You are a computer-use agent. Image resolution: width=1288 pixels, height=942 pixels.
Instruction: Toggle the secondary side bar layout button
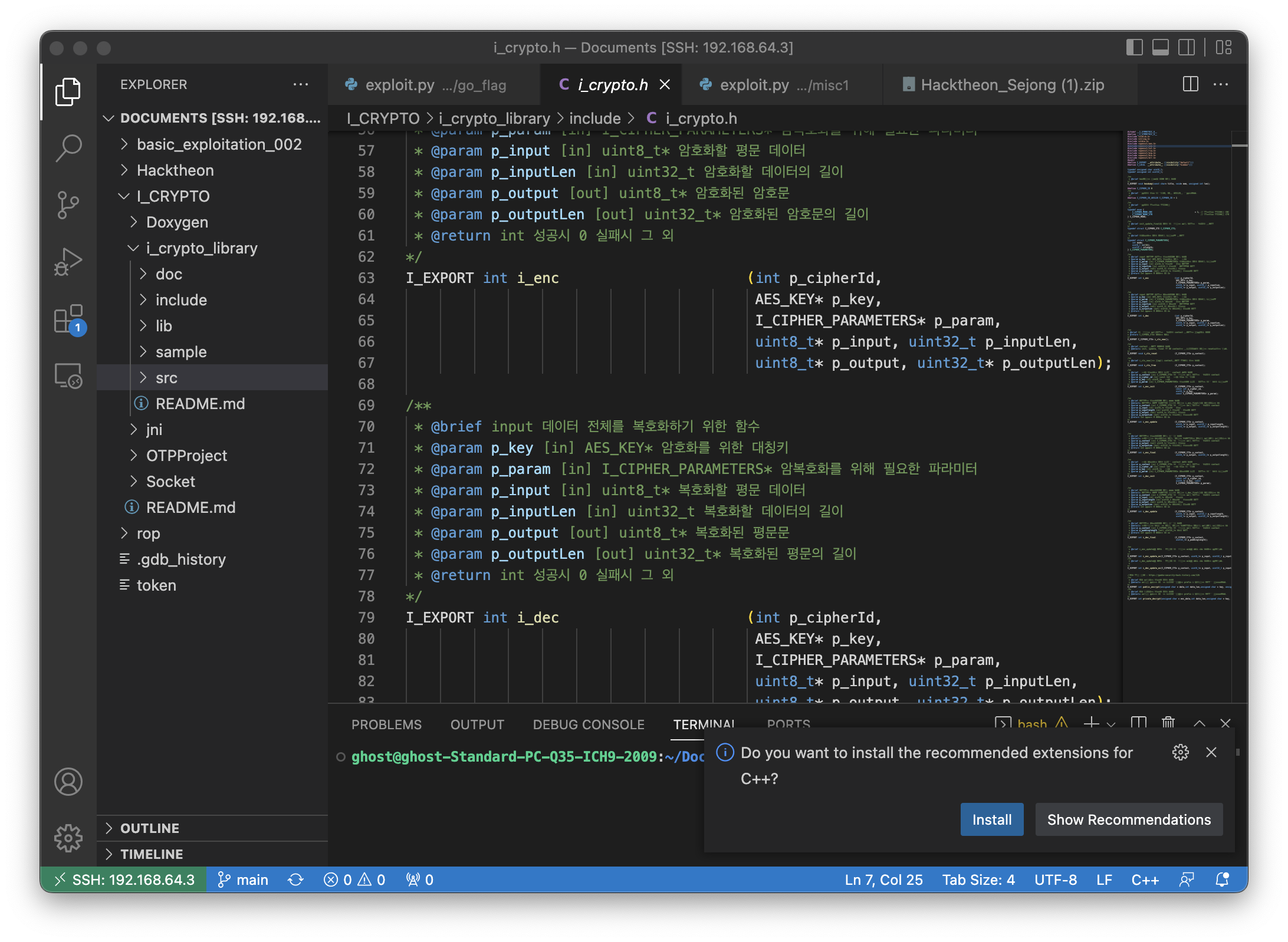pyautogui.click(x=1186, y=47)
